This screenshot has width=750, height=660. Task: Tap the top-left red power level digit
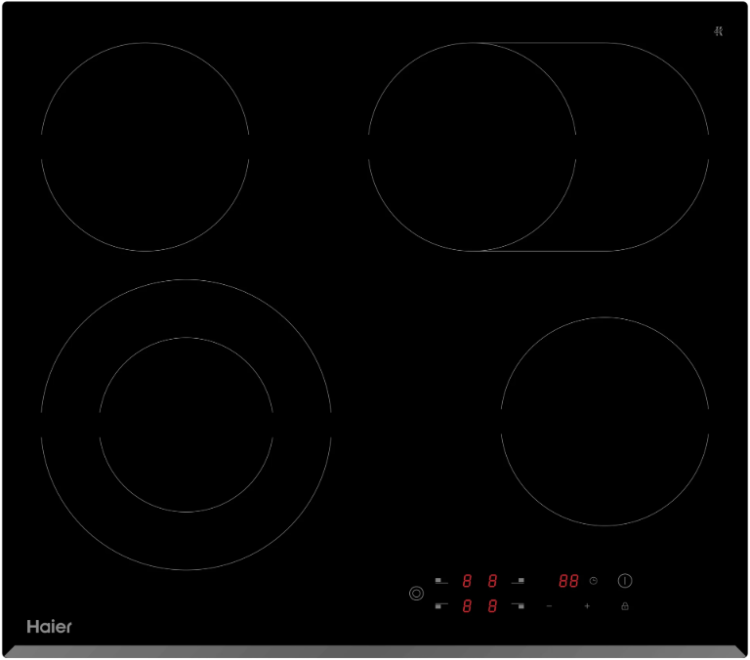click(467, 580)
